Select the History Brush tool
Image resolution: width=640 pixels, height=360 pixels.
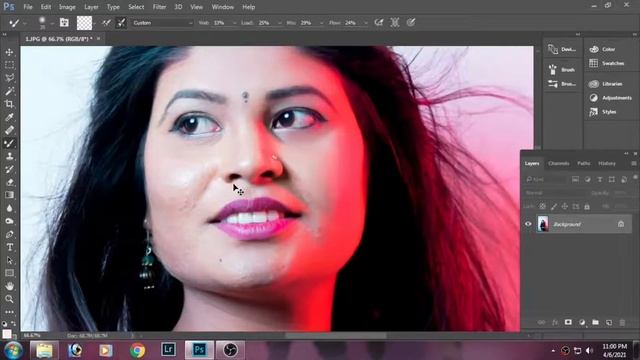coord(9,169)
